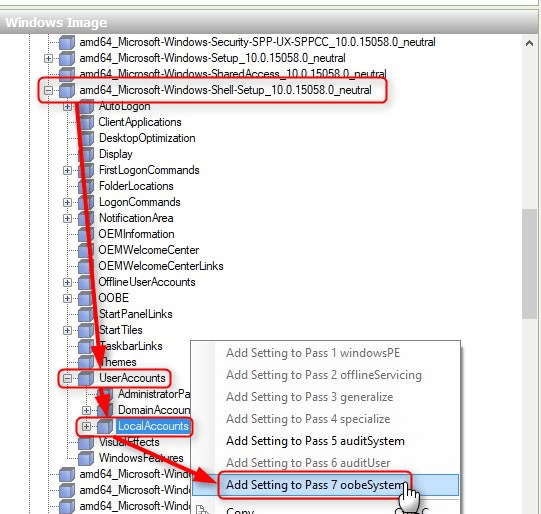
Task: Select the TaskbarLinks tree item
Action: 131,346
